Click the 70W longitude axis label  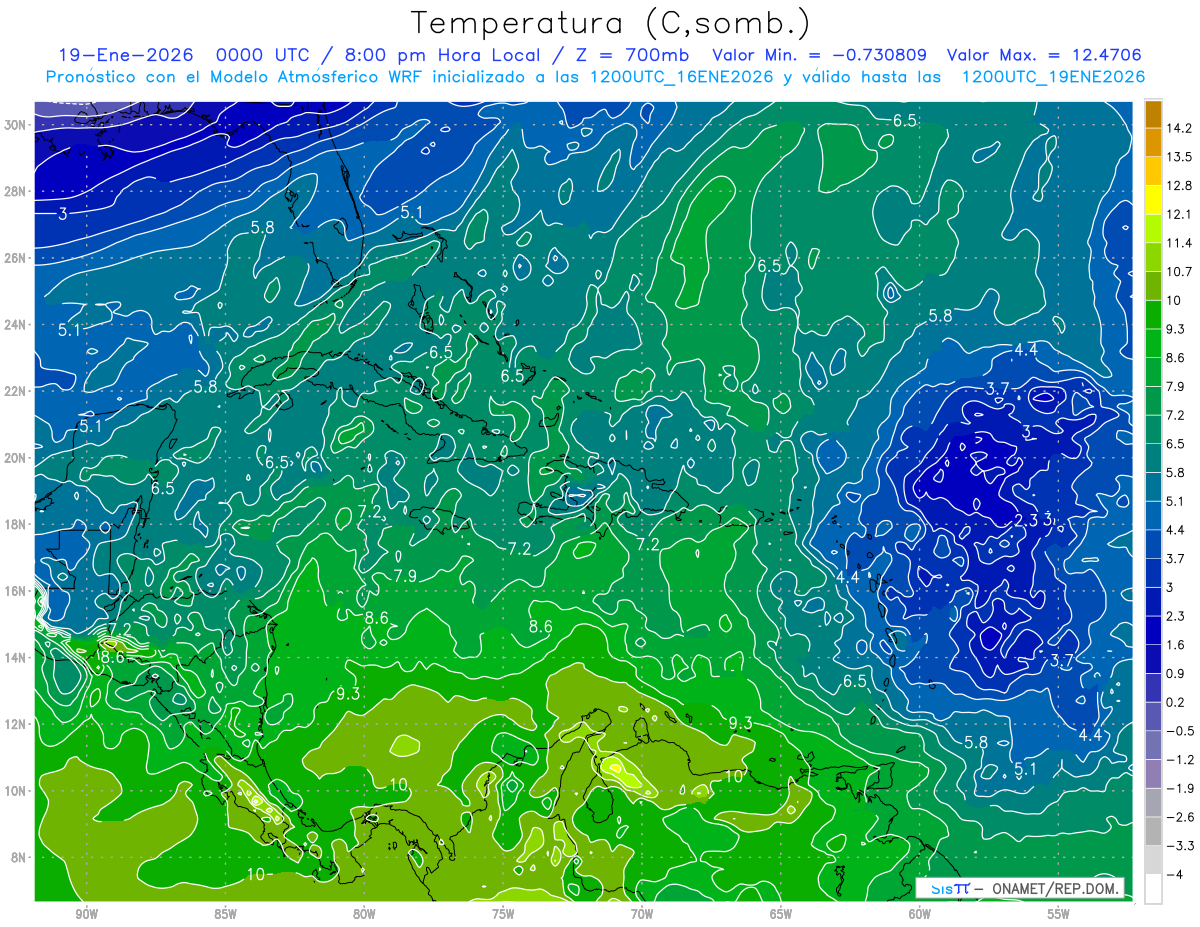(642, 913)
